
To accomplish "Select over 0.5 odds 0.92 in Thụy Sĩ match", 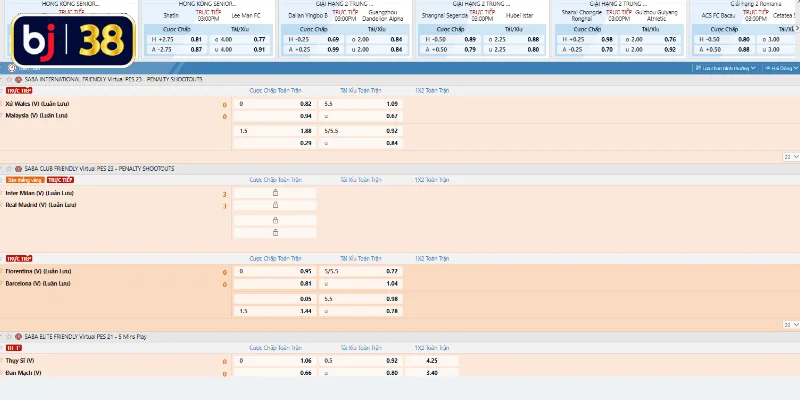I will click(361, 361).
